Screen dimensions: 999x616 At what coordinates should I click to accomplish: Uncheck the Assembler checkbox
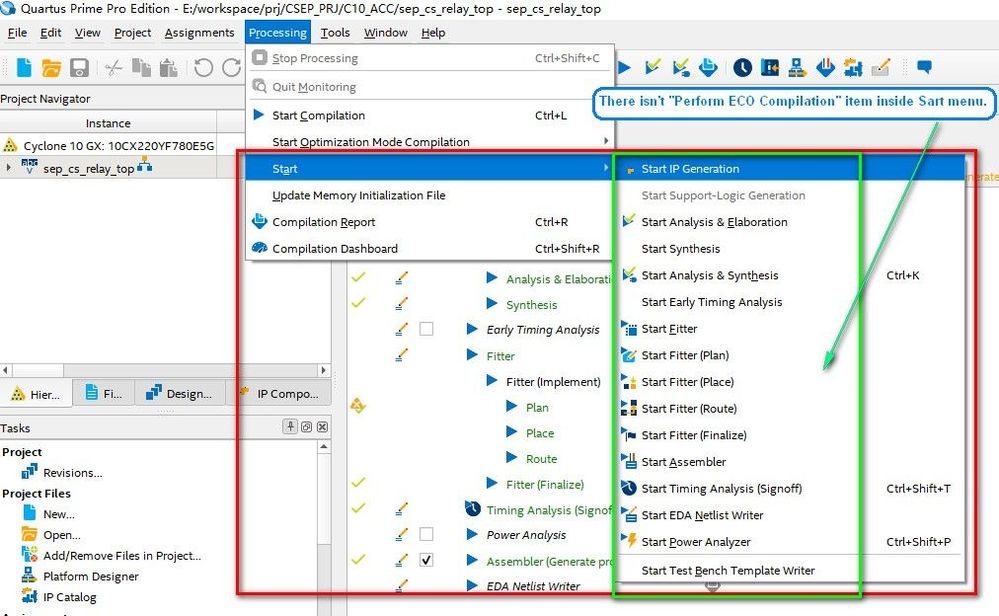426,560
